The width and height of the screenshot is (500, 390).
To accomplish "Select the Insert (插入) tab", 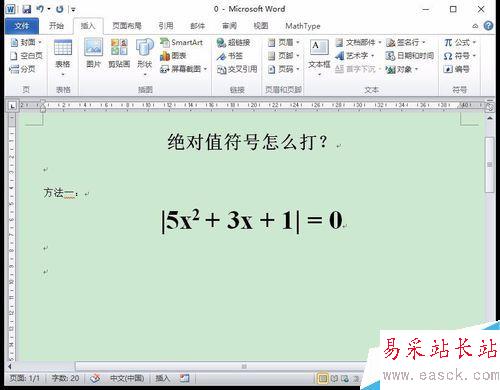I will 88,26.
